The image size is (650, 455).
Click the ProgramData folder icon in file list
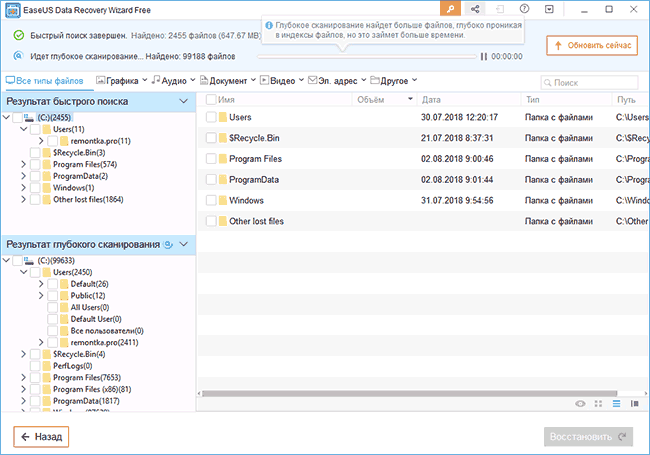click(223, 179)
